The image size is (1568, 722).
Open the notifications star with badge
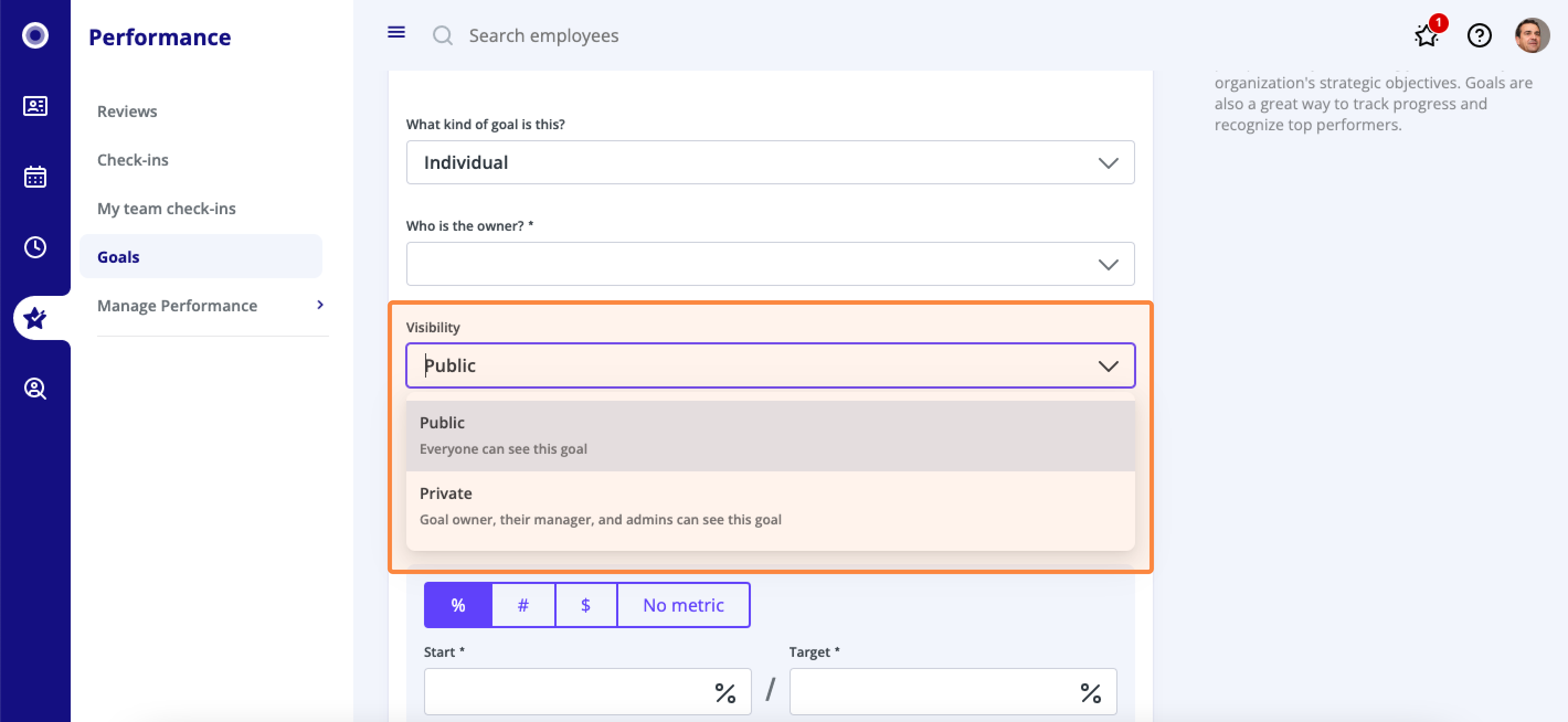(1427, 34)
